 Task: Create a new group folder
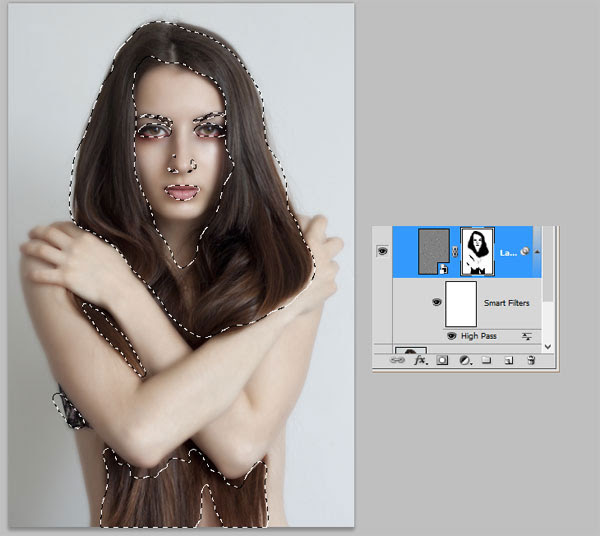[x=486, y=360]
